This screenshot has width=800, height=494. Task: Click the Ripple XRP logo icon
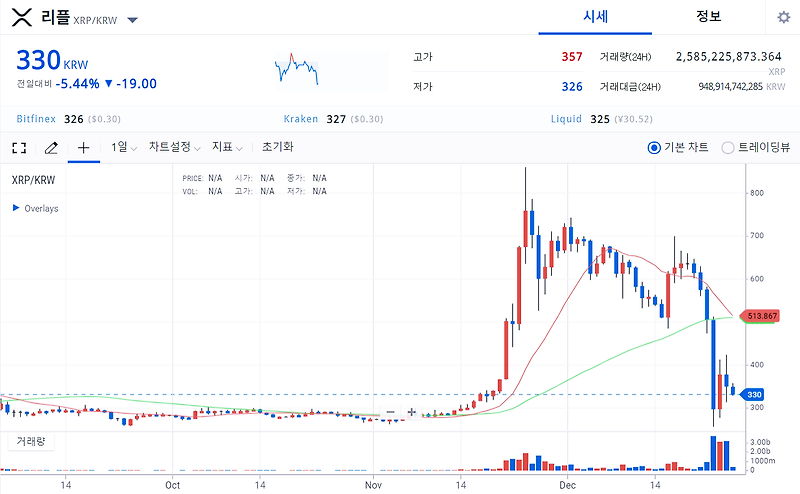(22, 18)
